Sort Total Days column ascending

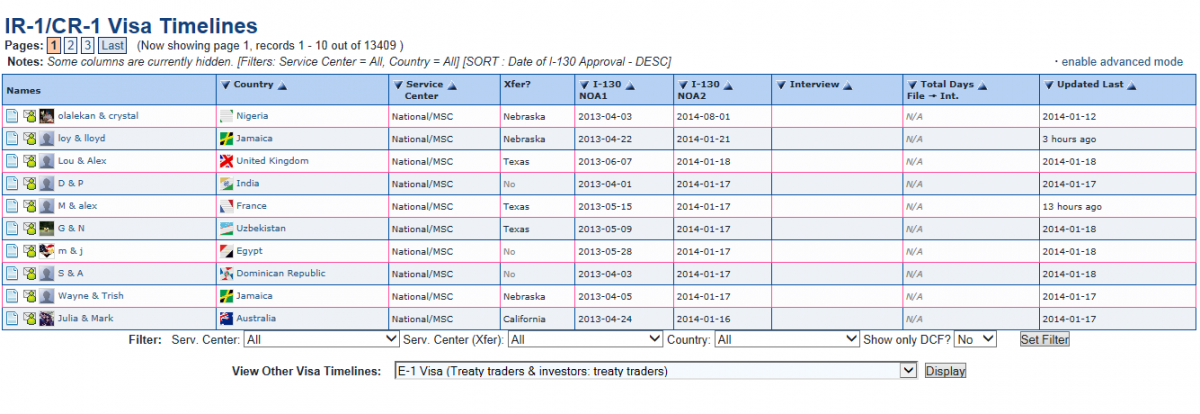pyautogui.click(x=982, y=86)
